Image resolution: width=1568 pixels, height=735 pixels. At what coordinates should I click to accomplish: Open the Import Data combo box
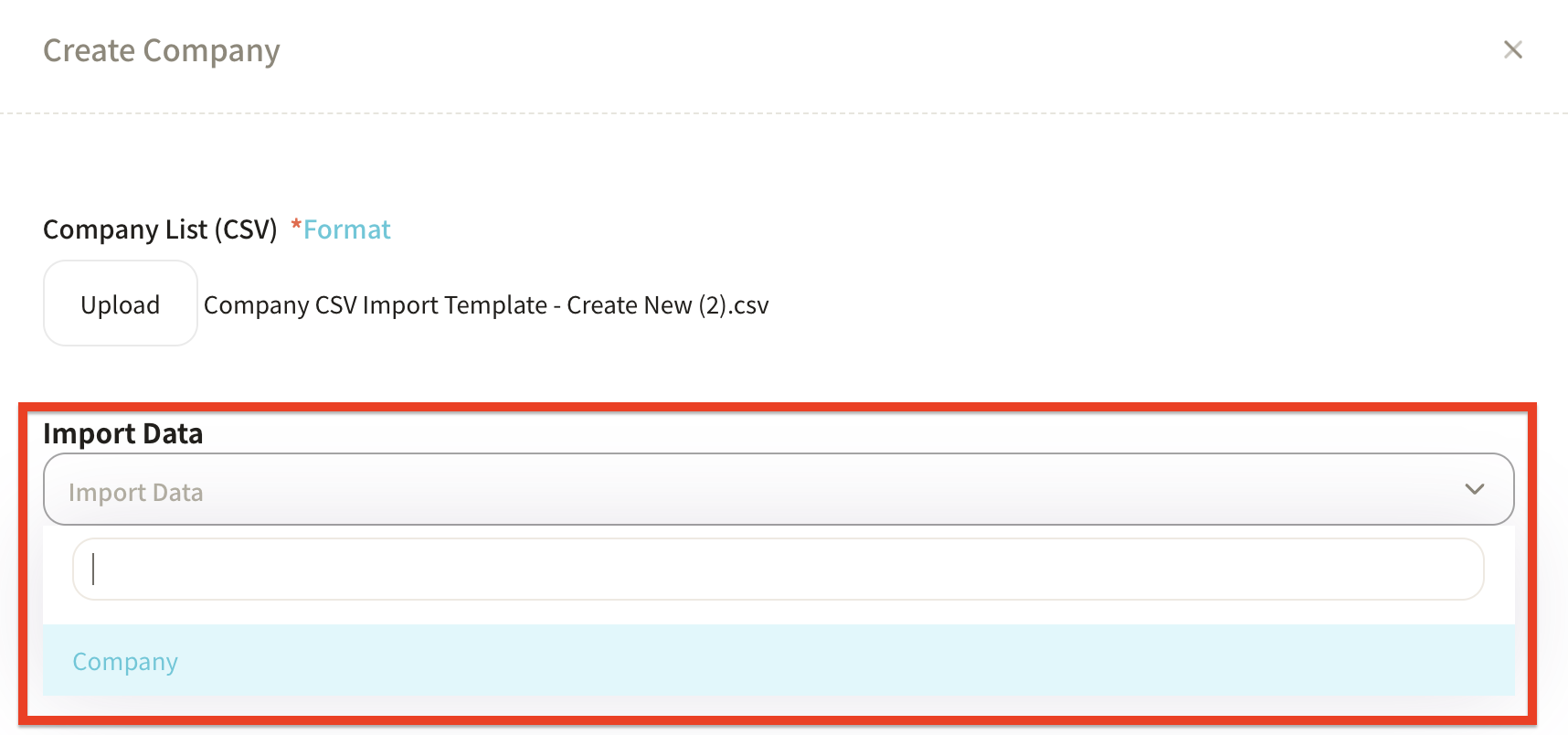point(777,489)
